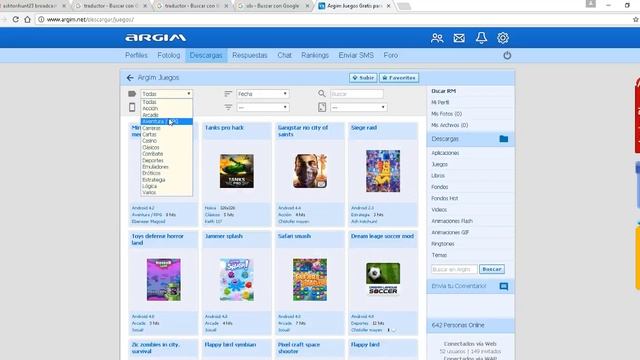Select Deportes in category list
The height and width of the screenshot is (360, 640).
click(x=167, y=160)
